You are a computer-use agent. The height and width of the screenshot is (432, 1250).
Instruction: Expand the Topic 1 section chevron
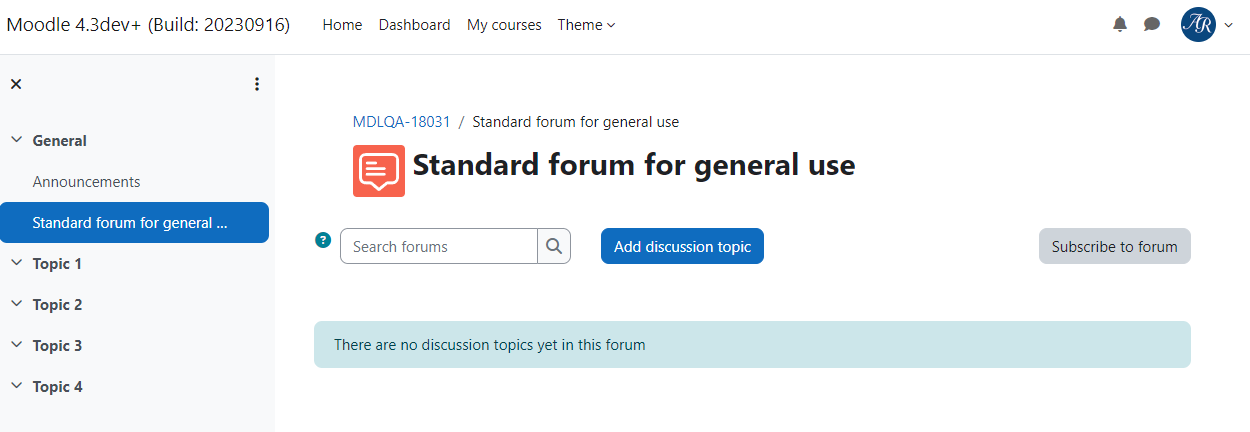pos(16,264)
